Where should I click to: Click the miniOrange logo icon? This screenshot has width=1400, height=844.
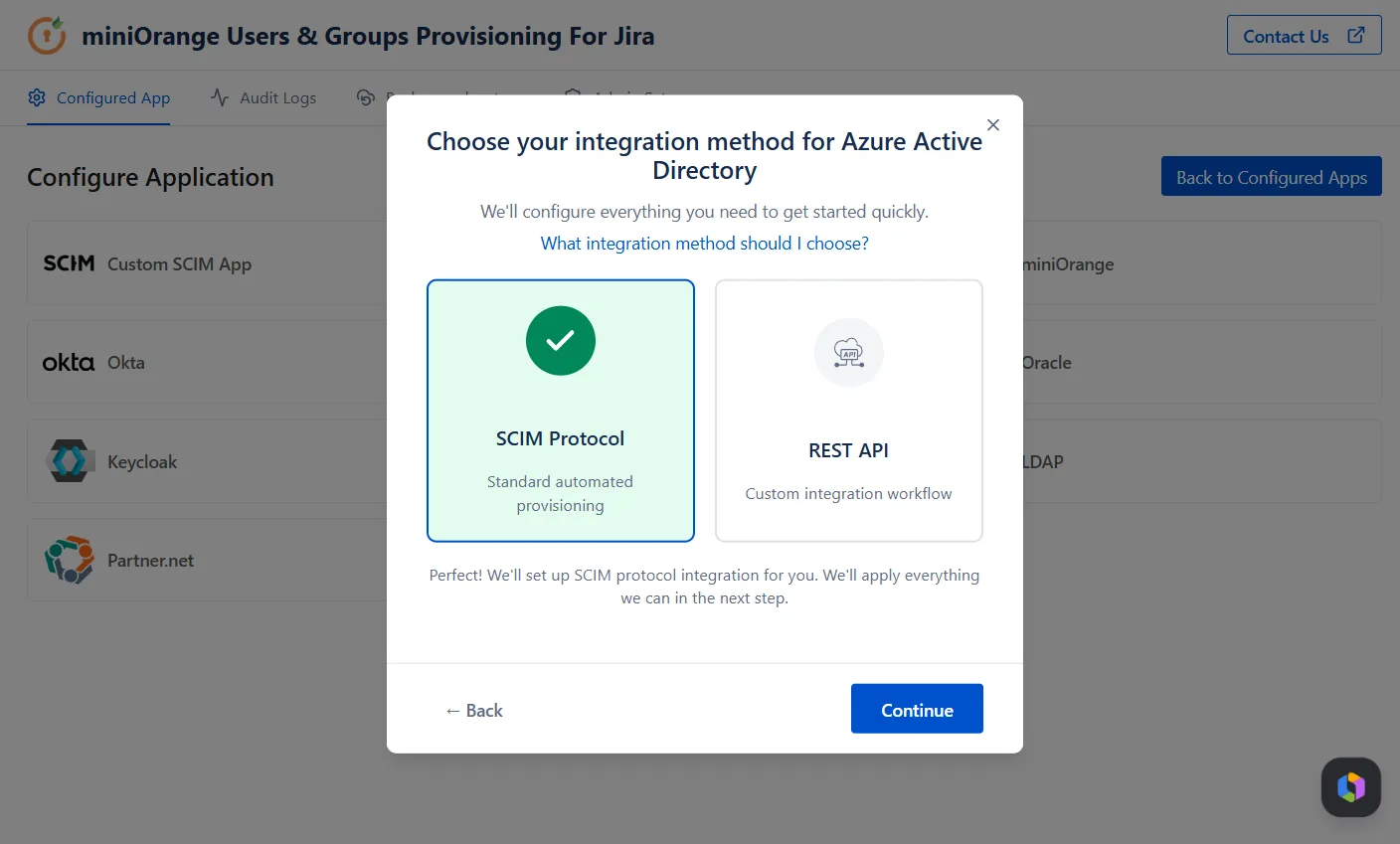pos(47,35)
